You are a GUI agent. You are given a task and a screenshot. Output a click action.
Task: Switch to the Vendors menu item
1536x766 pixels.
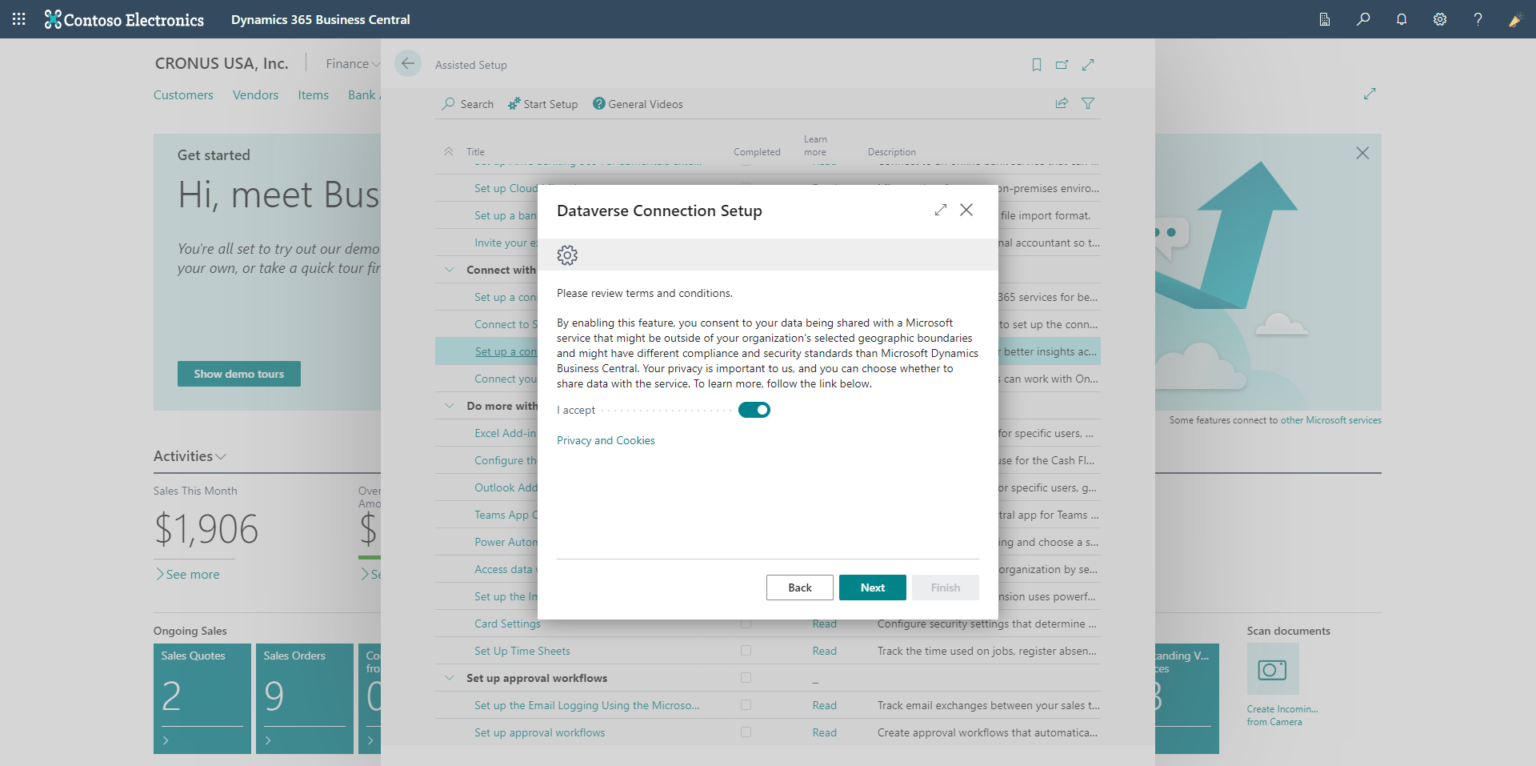tap(255, 94)
